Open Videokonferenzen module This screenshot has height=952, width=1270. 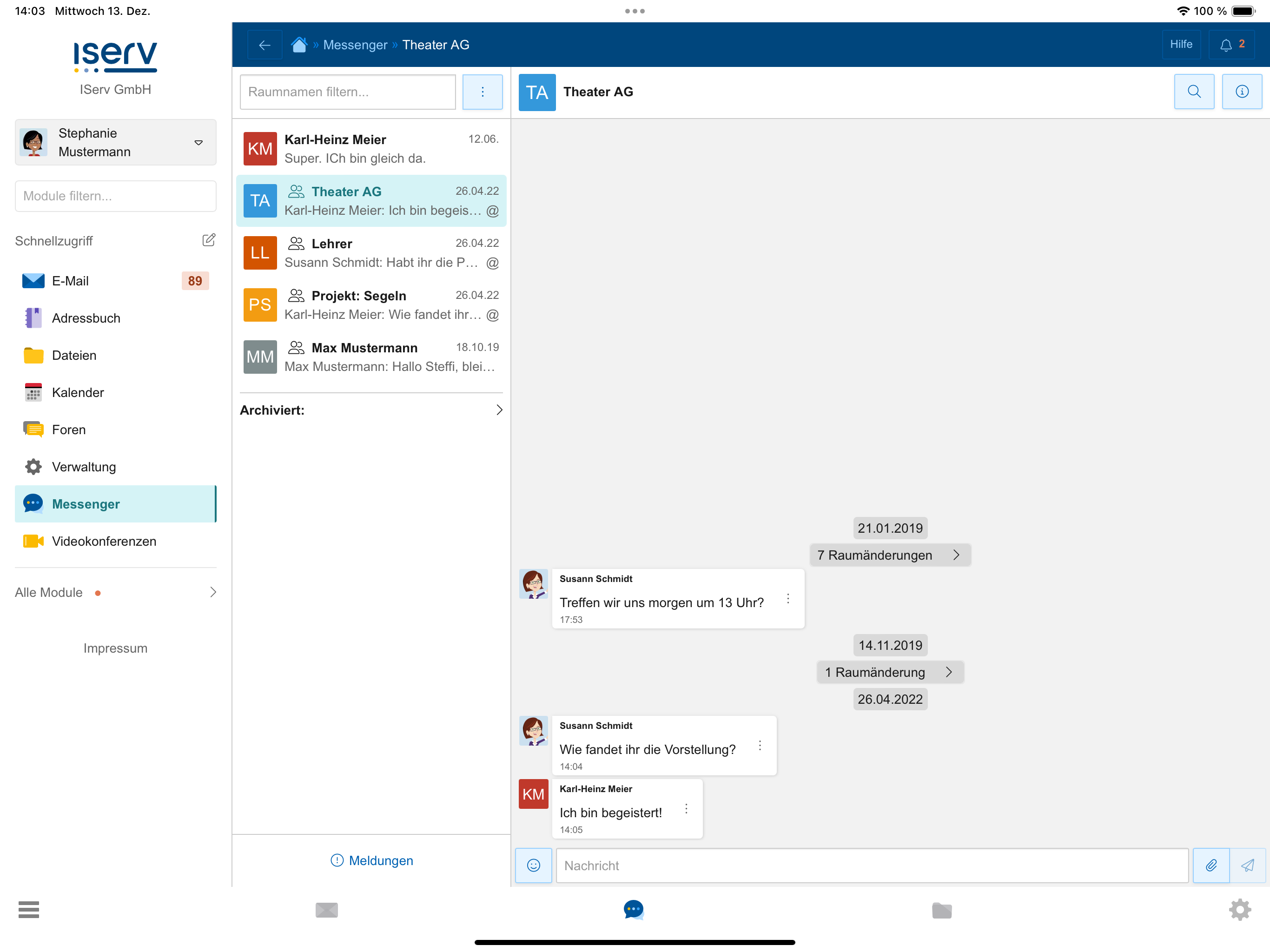[x=115, y=542]
